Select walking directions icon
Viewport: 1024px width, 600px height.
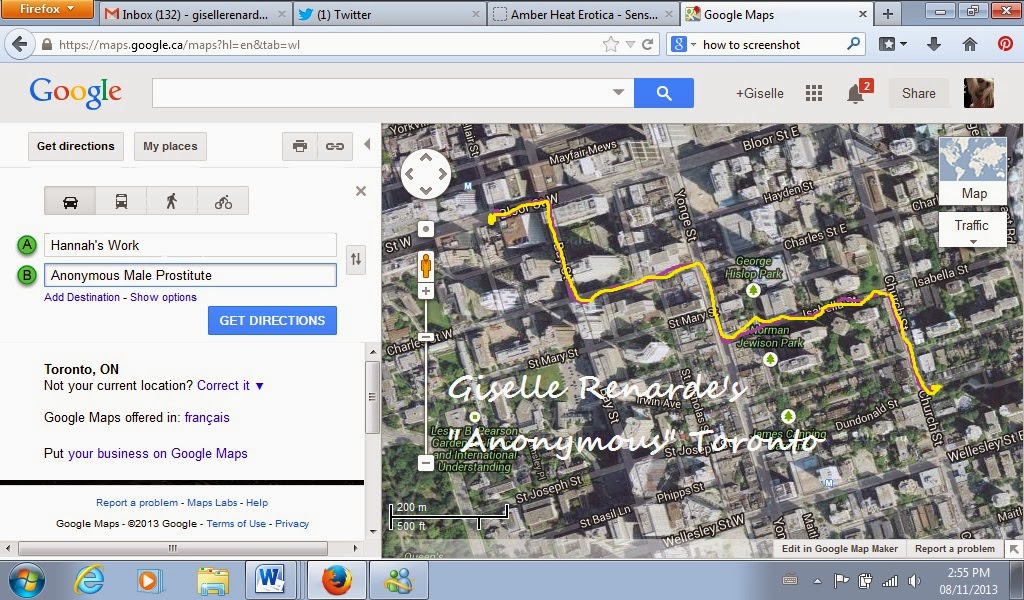tap(172, 201)
